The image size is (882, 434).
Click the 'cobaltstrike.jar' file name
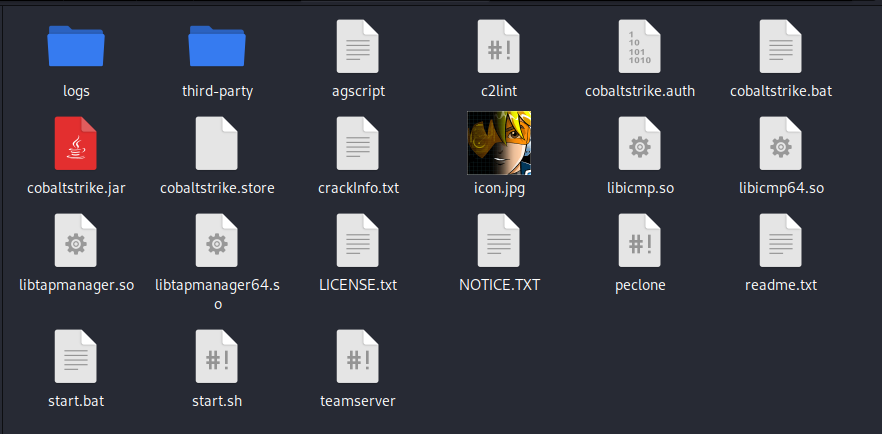tap(76, 188)
